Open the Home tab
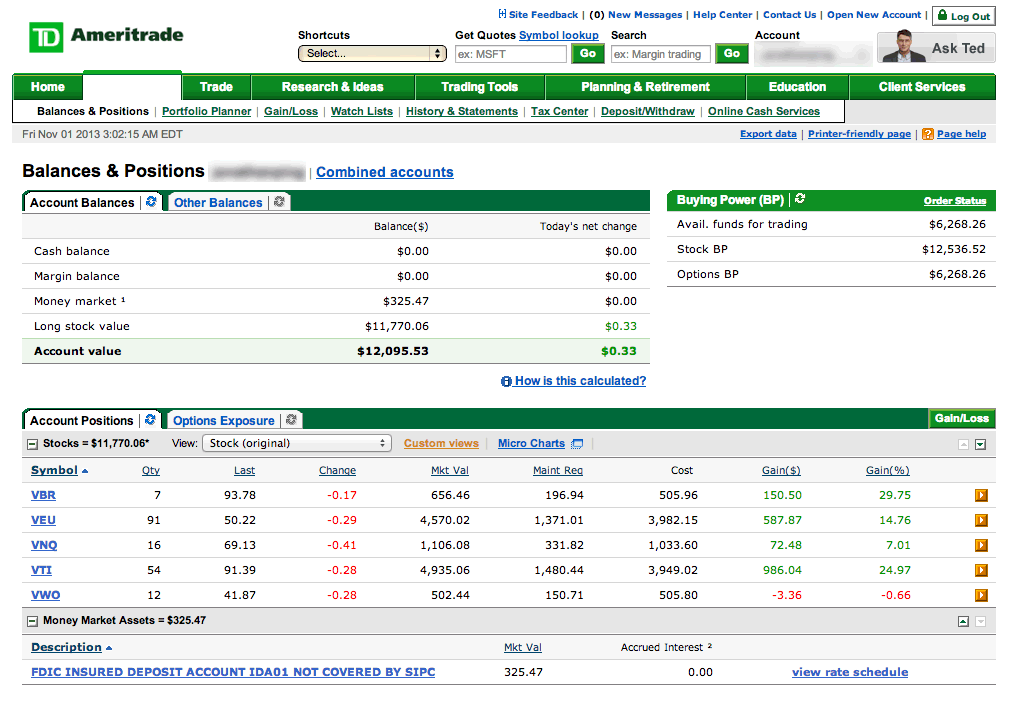The width and height of the screenshot is (1014, 703). click(47, 87)
